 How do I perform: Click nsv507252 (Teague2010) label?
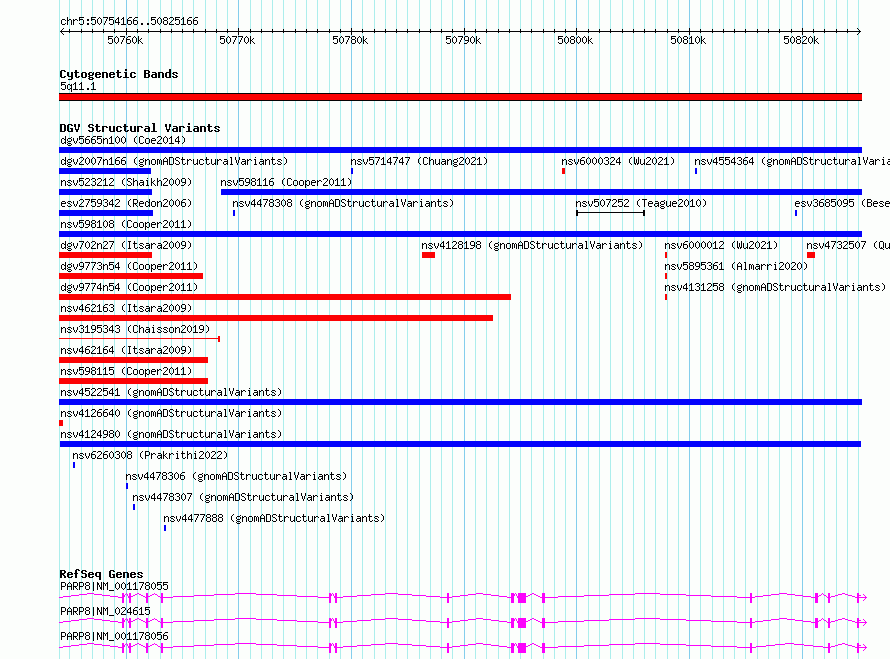pyautogui.click(x=641, y=203)
